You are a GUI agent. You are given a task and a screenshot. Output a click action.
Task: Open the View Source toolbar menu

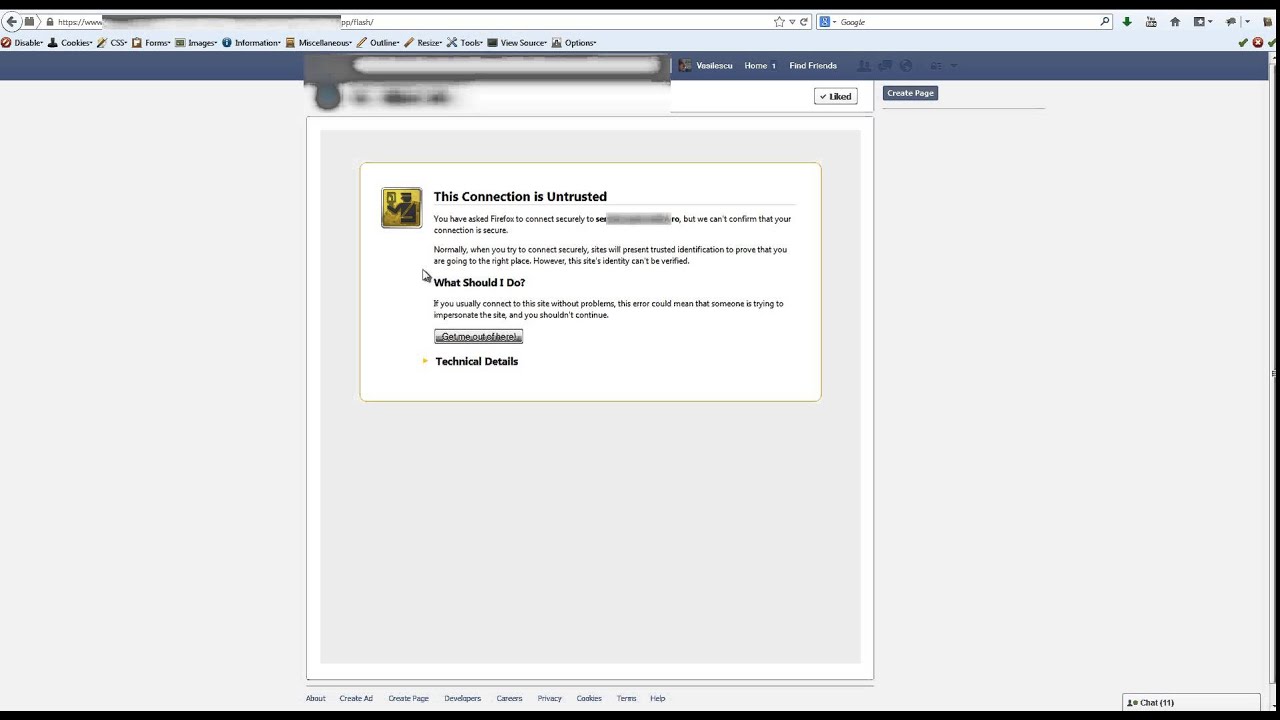[x=518, y=43]
